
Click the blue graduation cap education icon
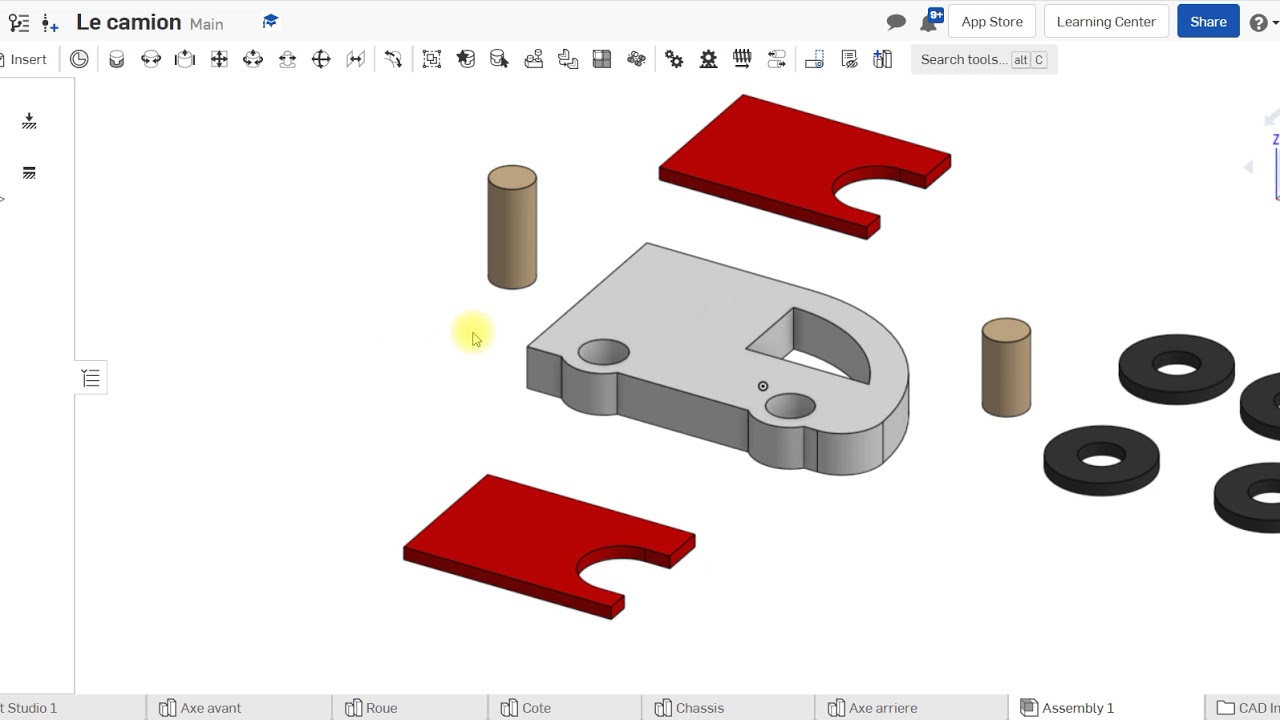click(270, 21)
